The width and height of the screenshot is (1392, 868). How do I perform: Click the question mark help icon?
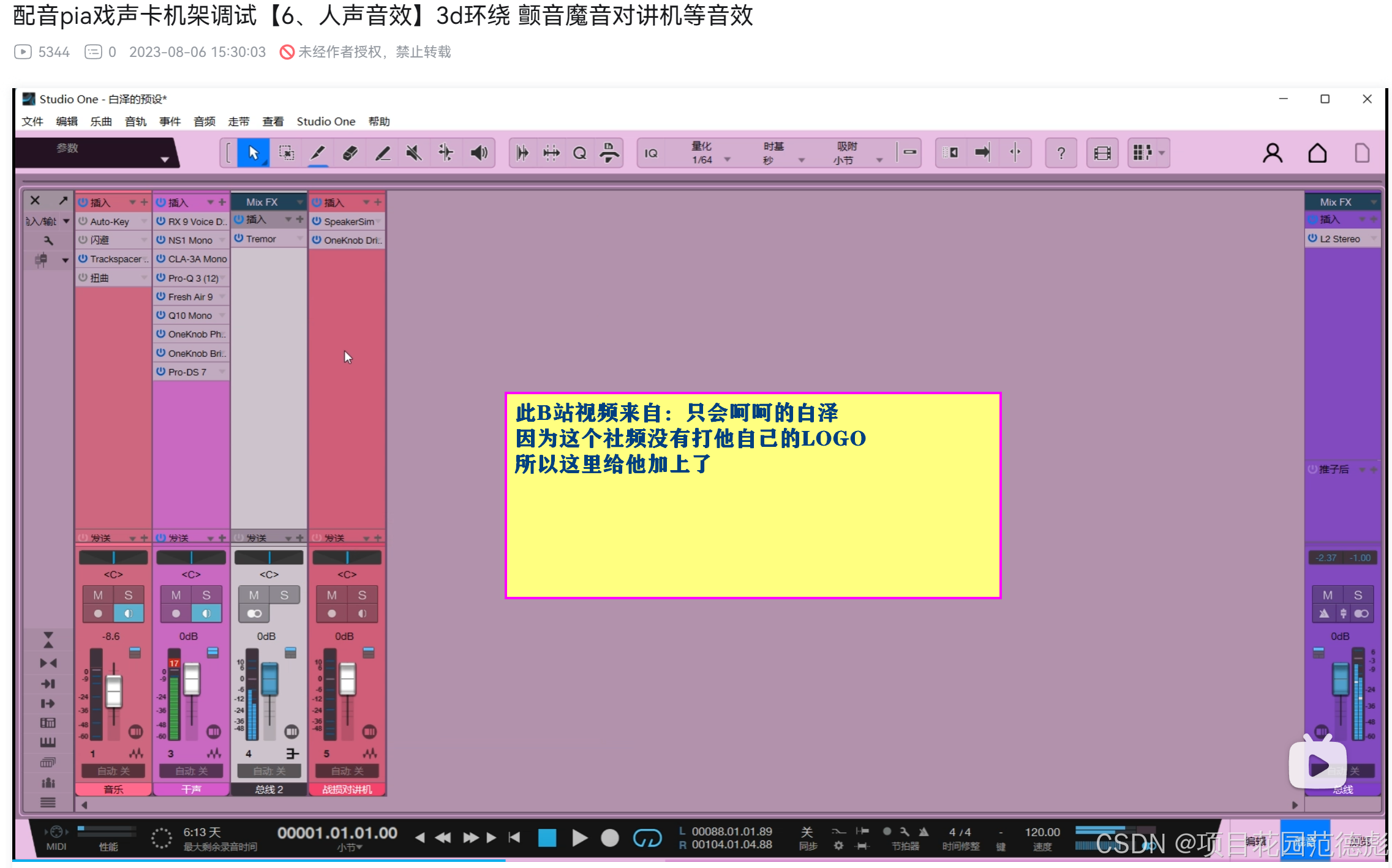pos(1061,153)
